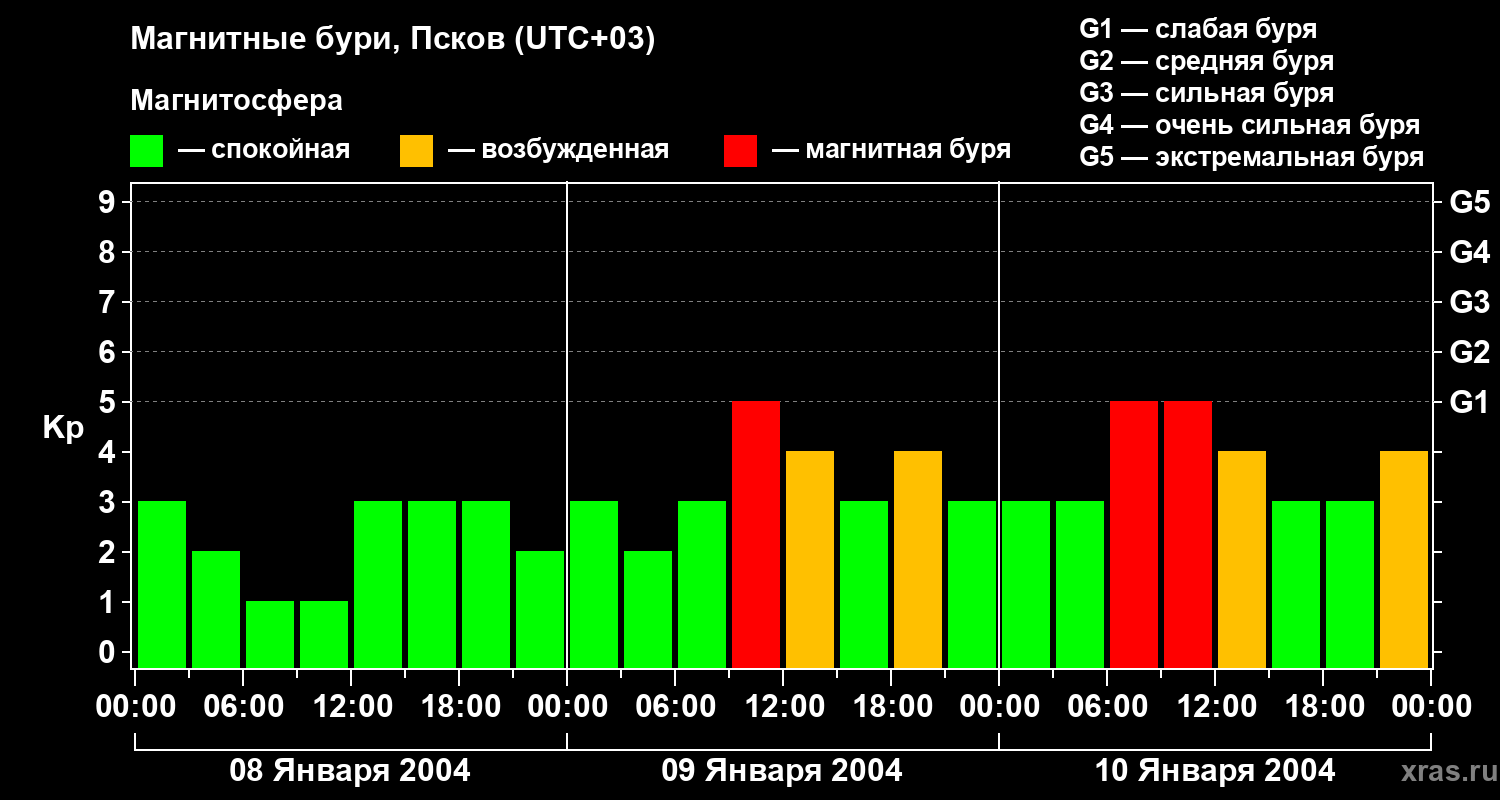
Task: Click the last orange bar ending 10 January
Action: (x=1404, y=559)
